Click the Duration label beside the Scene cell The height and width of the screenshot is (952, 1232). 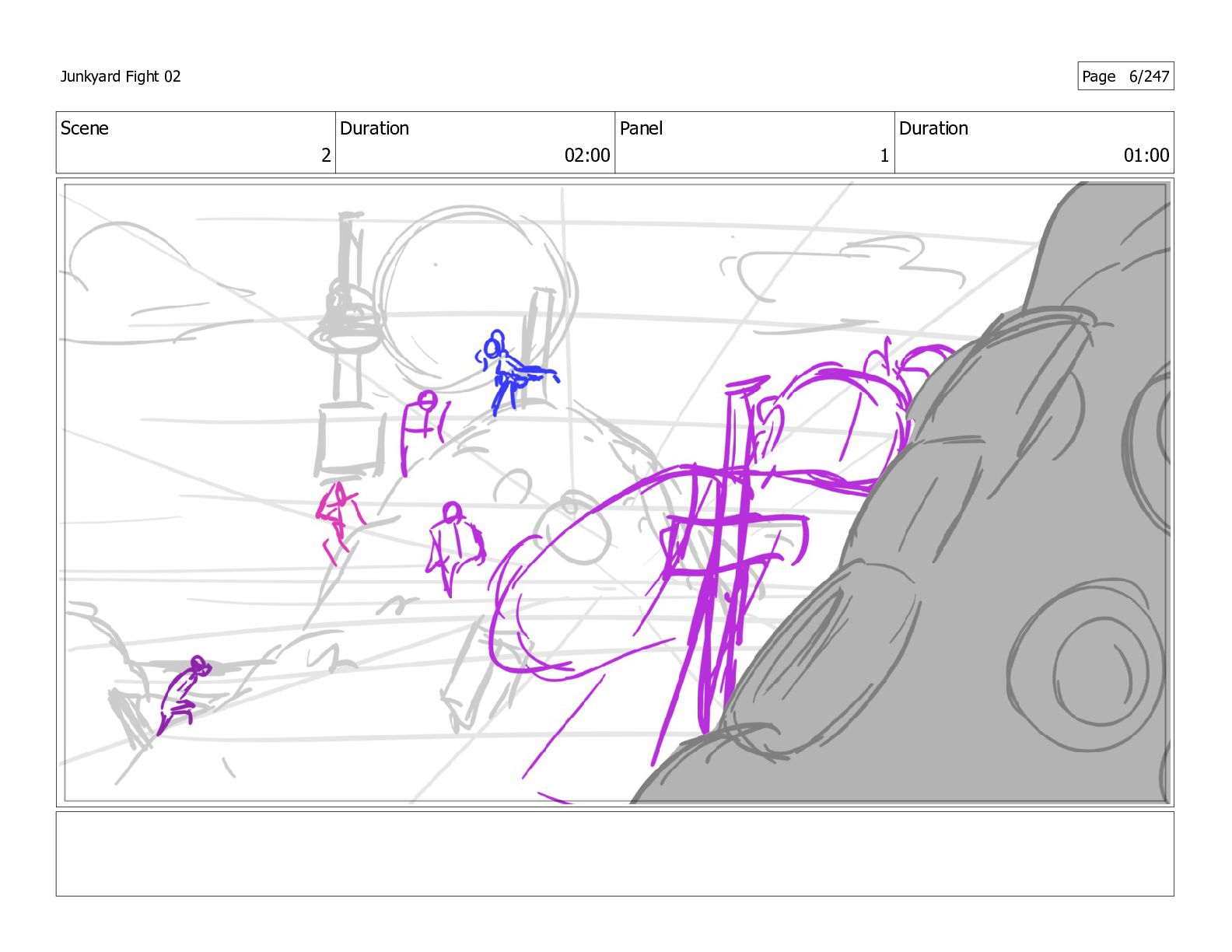[x=374, y=128]
